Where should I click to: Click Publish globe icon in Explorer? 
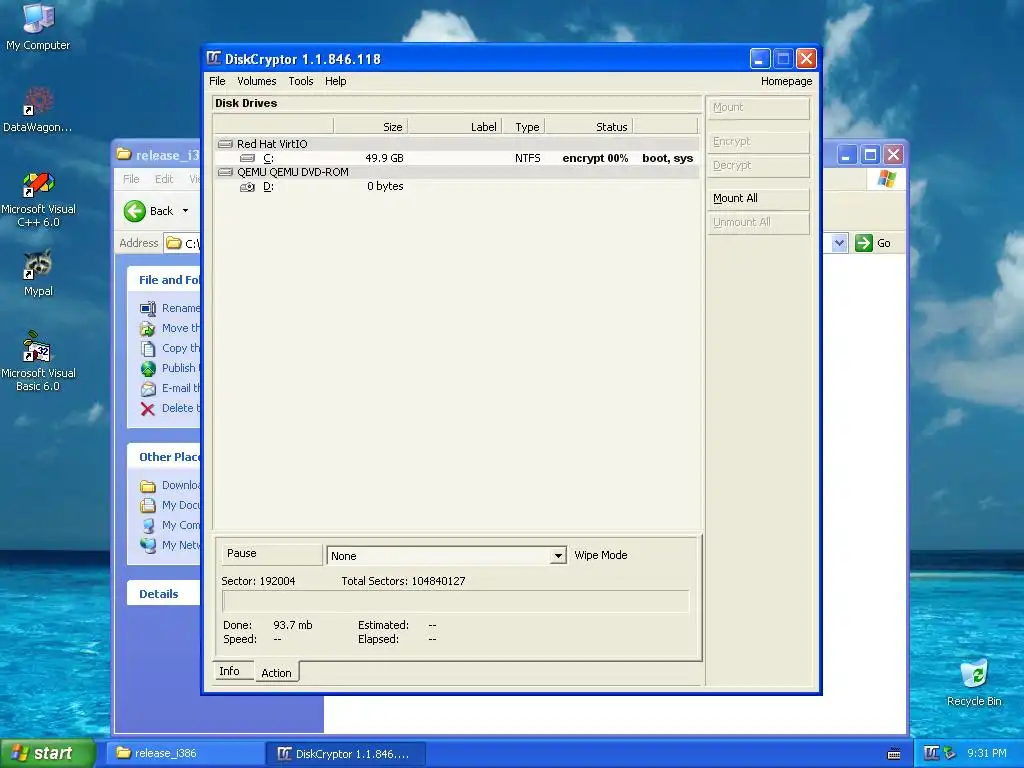point(148,368)
